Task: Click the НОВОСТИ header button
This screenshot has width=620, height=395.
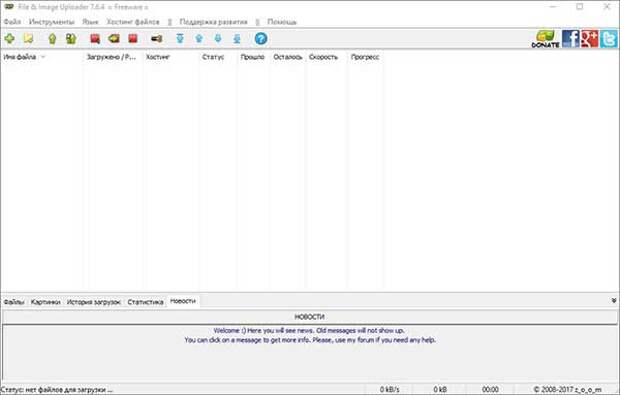Action: point(310,317)
